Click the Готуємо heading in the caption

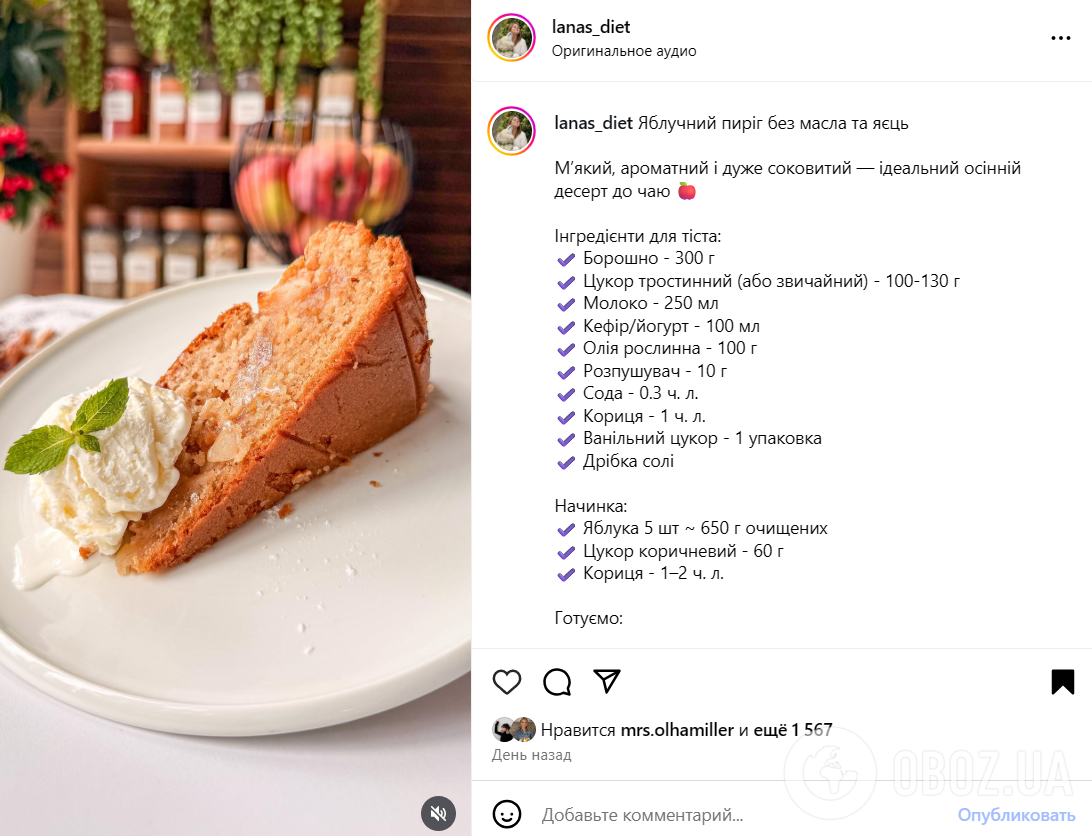tap(588, 619)
